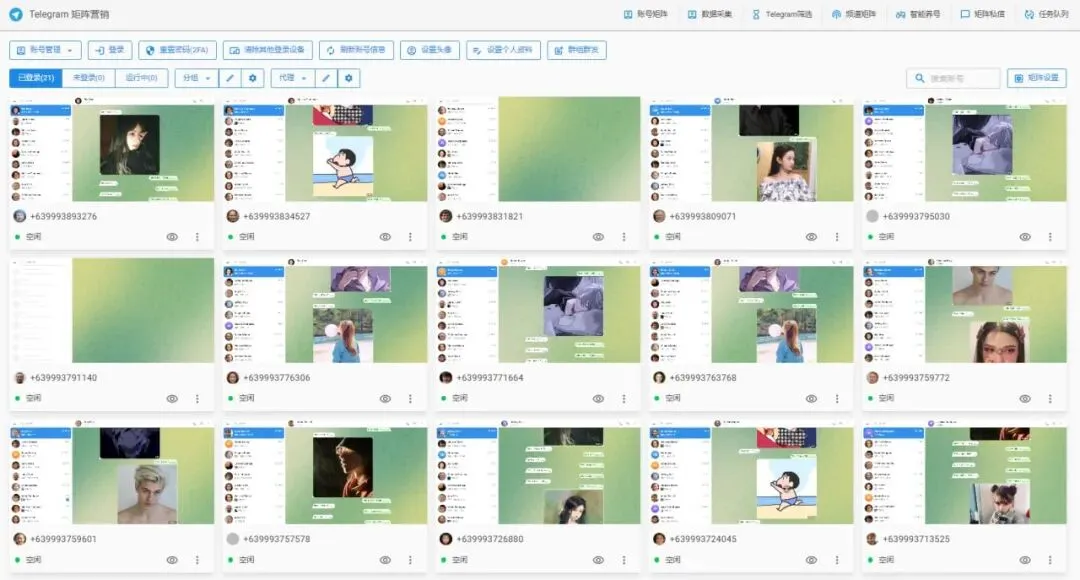This screenshot has height=580, width=1080.
Task: Toggle preview eye on account +639993763768
Action: click(811, 398)
